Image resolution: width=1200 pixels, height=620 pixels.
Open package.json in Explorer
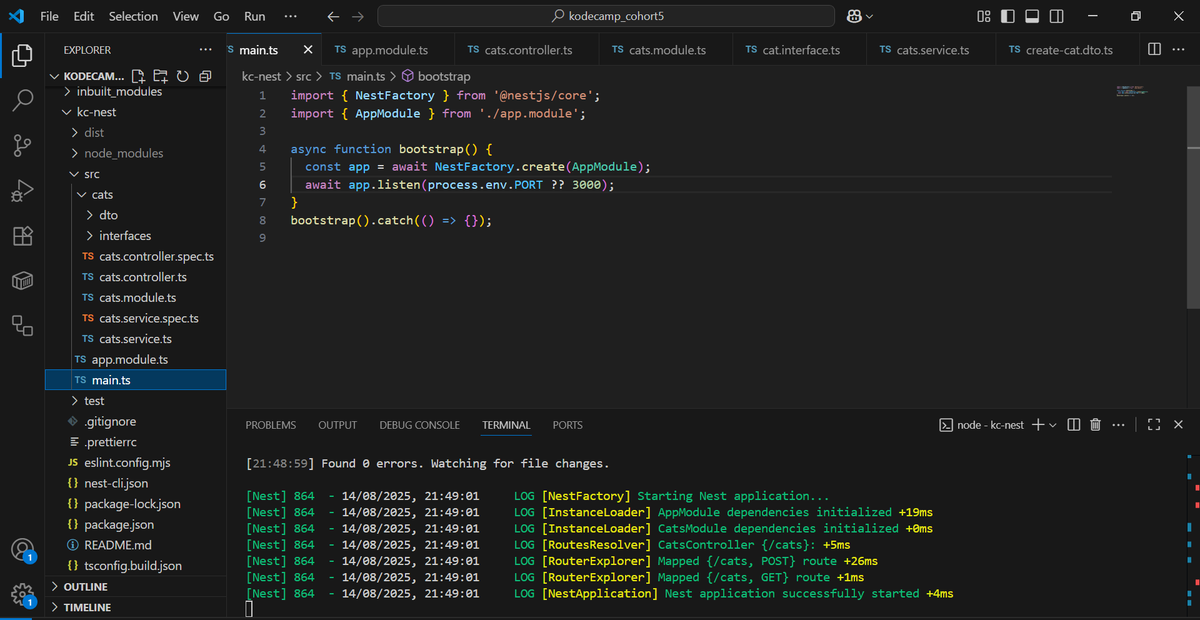(x=136, y=524)
